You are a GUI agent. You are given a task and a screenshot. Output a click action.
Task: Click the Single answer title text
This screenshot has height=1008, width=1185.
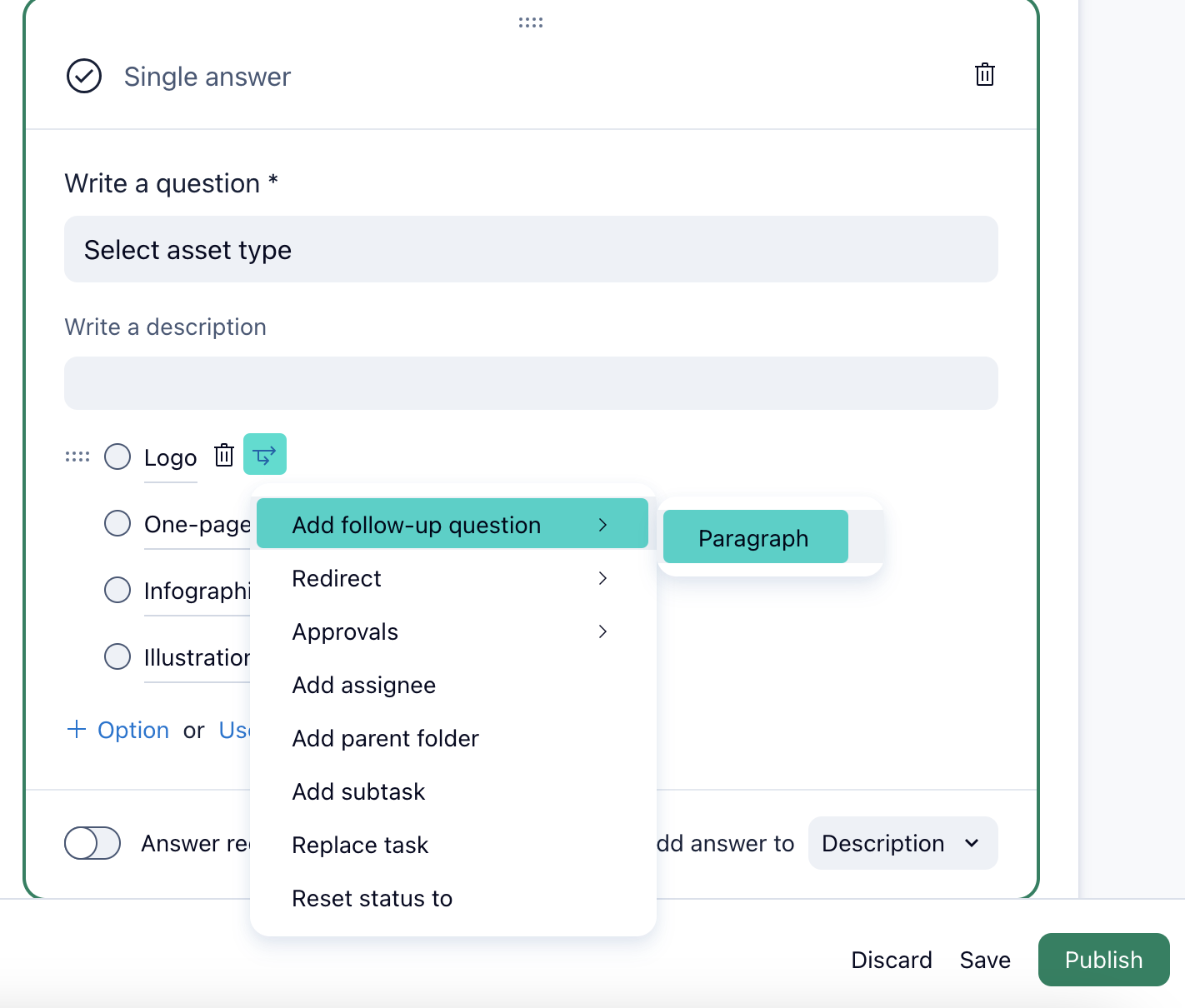point(207,77)
